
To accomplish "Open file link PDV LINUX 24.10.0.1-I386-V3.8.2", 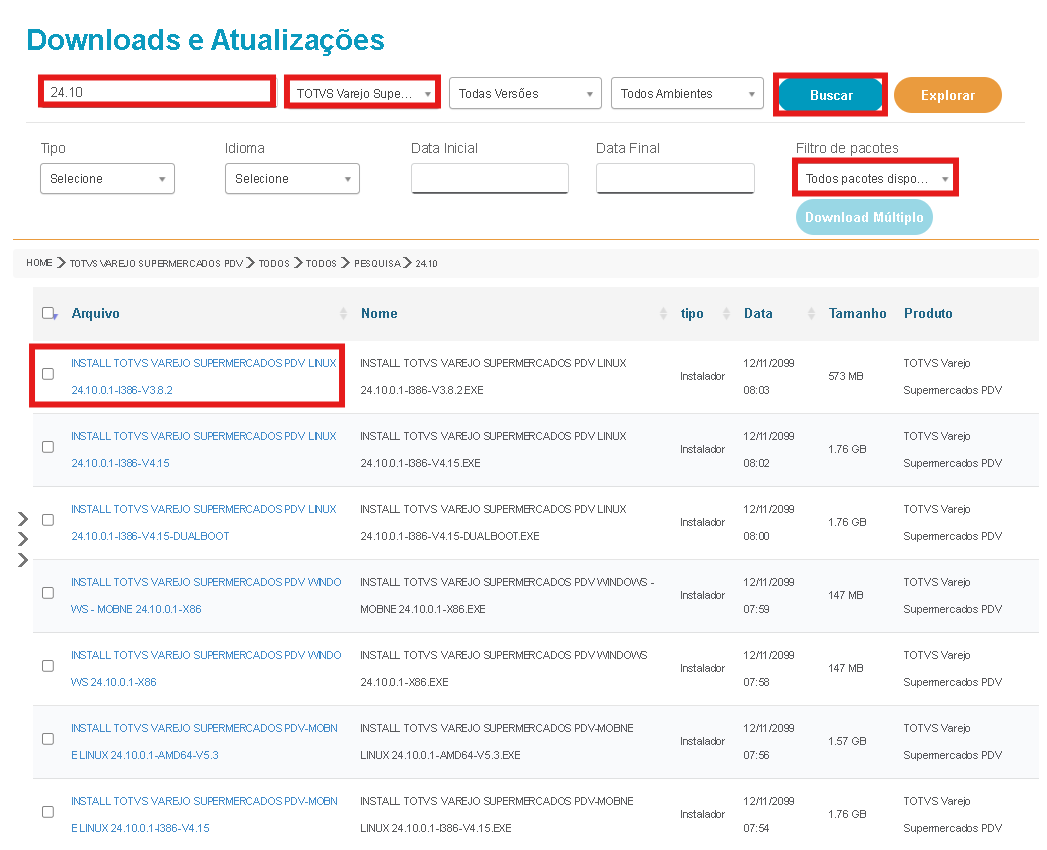I will tap(204, 377).
